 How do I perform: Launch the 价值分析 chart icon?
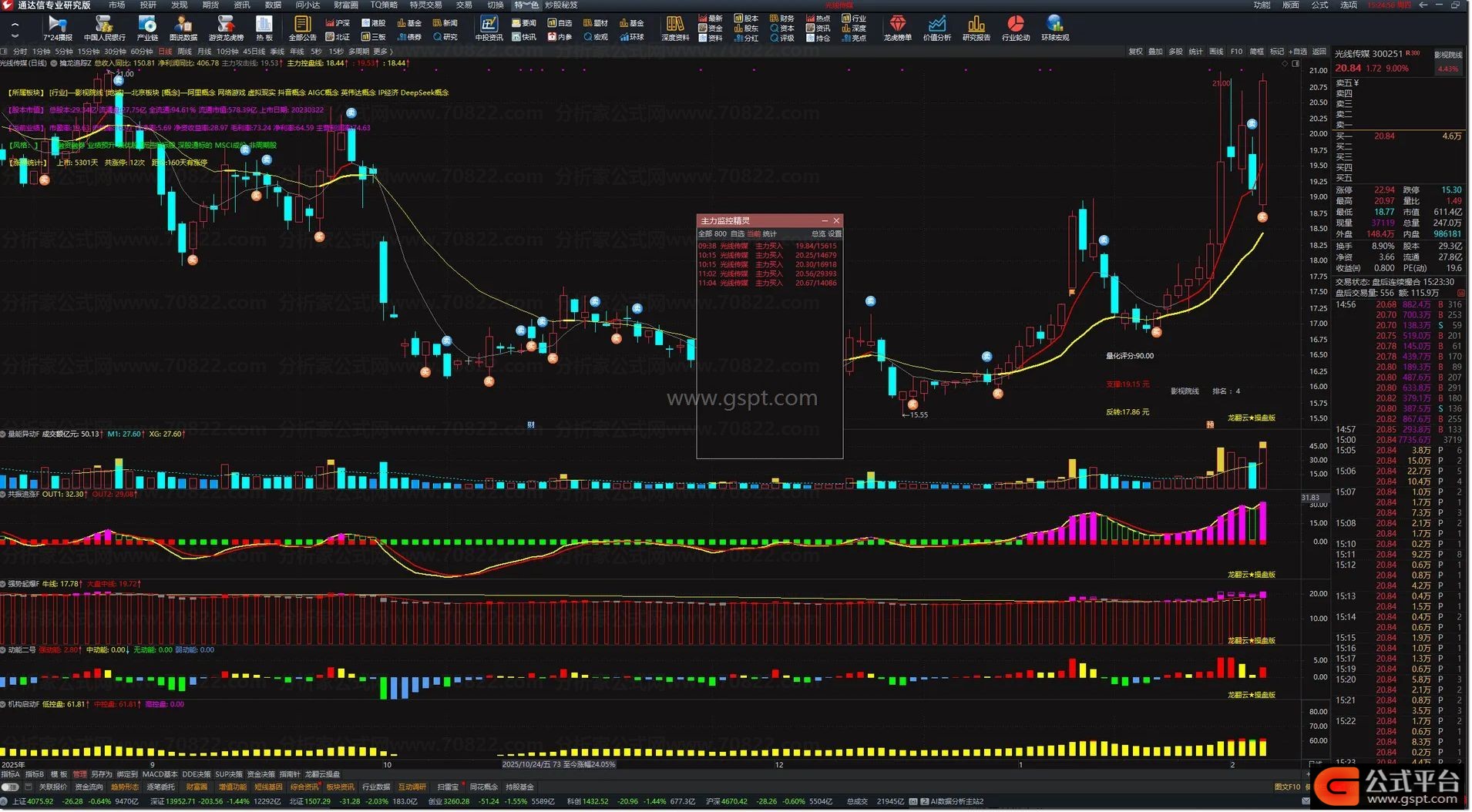click(x=936, y=28)
